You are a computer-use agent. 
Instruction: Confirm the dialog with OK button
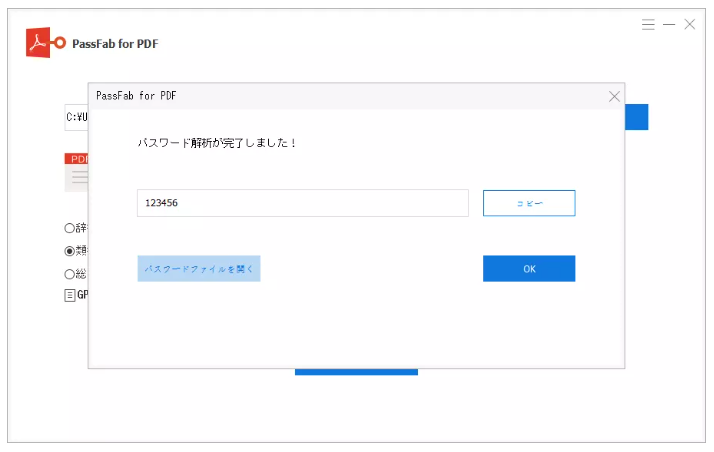click(x=528, y=269)
